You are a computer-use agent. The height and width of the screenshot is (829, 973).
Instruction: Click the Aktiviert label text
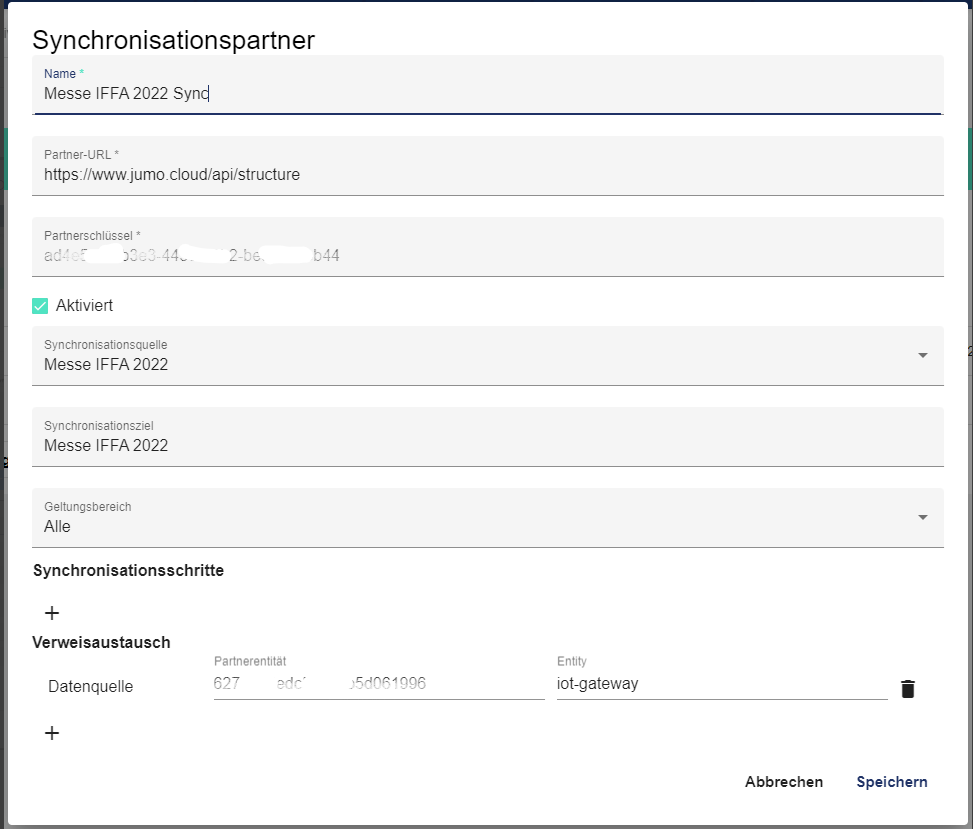click(x=84, y=306)
